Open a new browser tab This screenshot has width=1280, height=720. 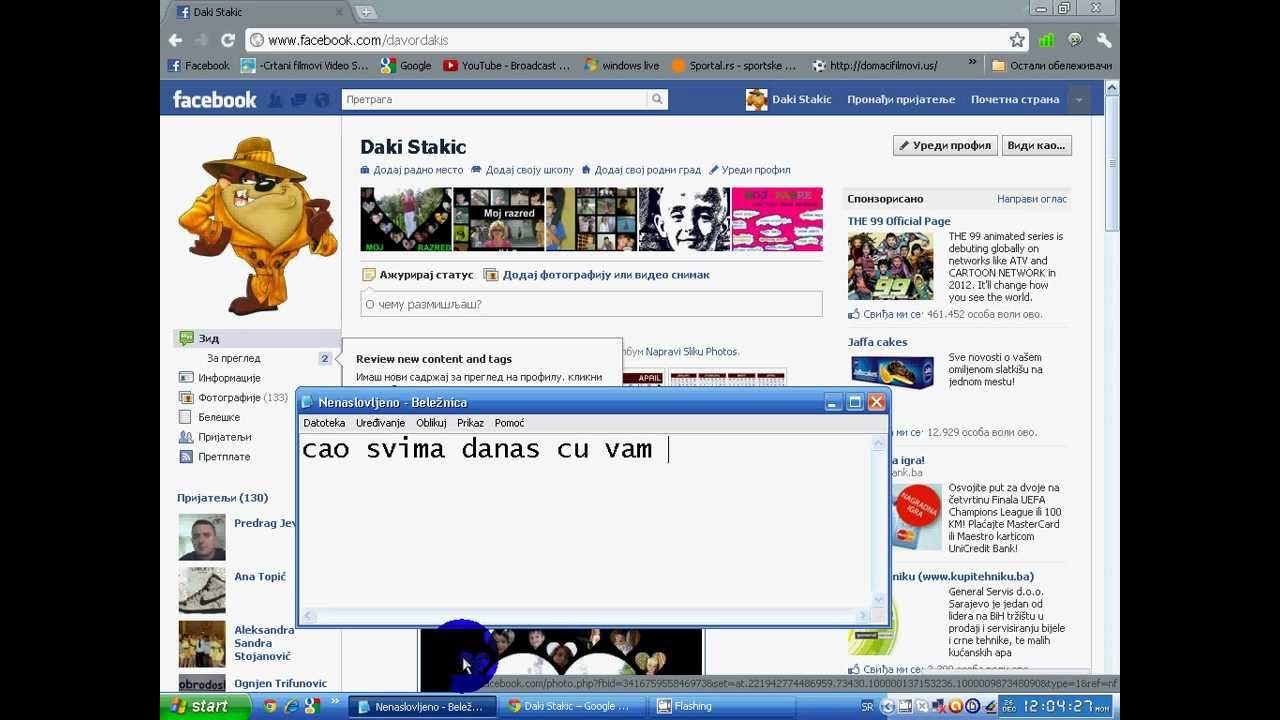[366, 12]
